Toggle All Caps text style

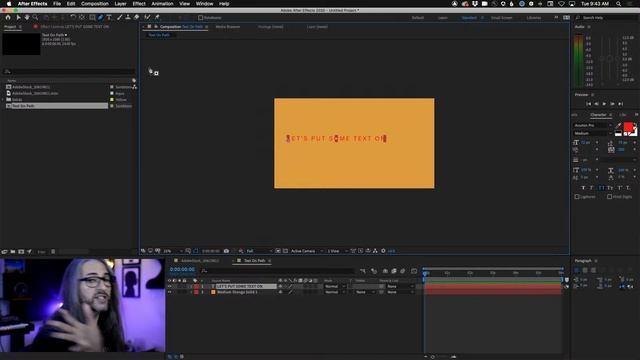[x=601, y=188]
